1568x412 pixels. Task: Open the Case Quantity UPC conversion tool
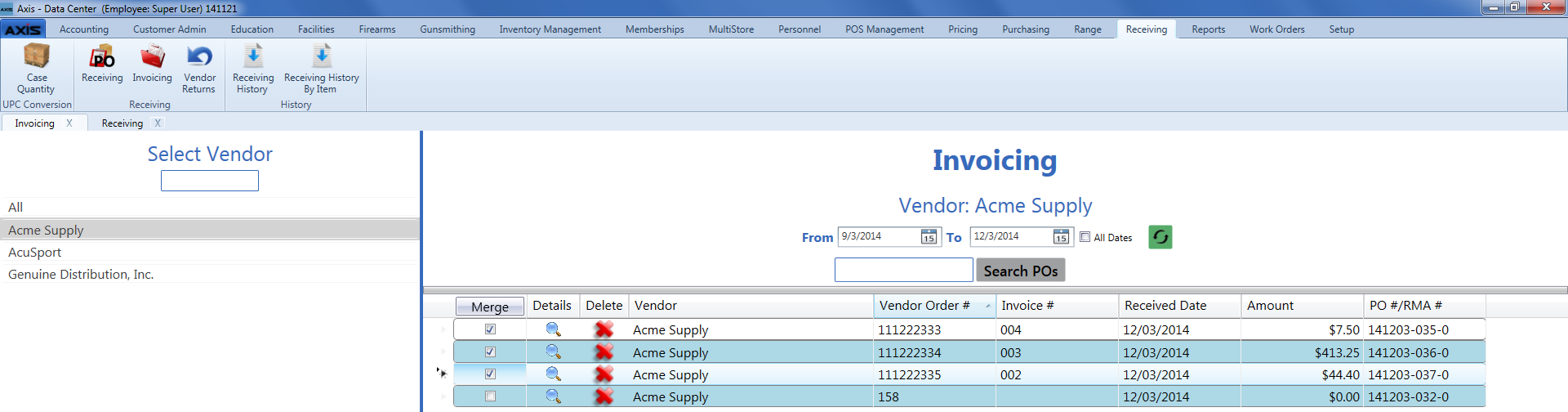[x=36, y=69]
